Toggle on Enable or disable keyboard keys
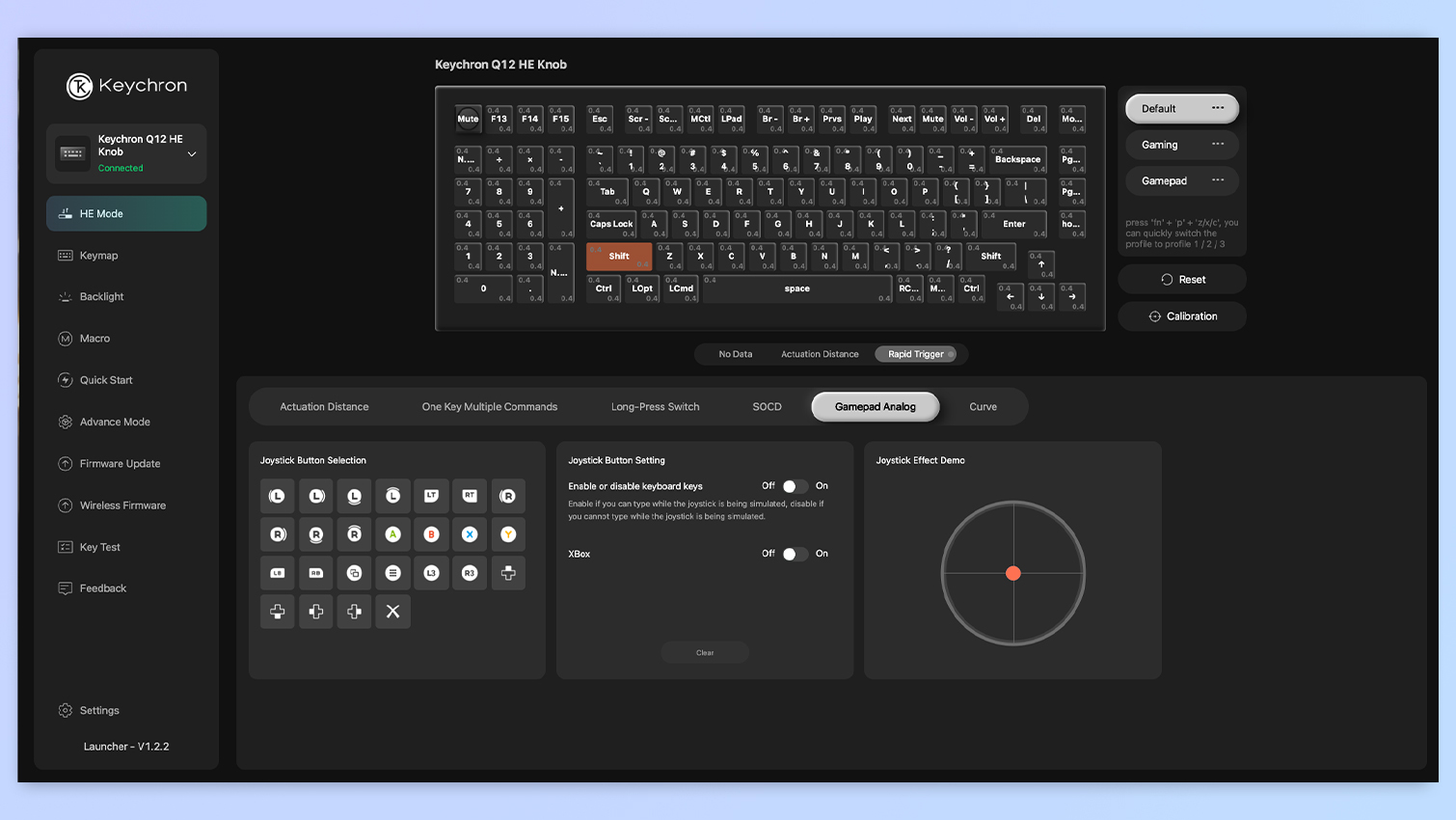Viewport: 1456px width, 820px height. click(x=795, y=486)
